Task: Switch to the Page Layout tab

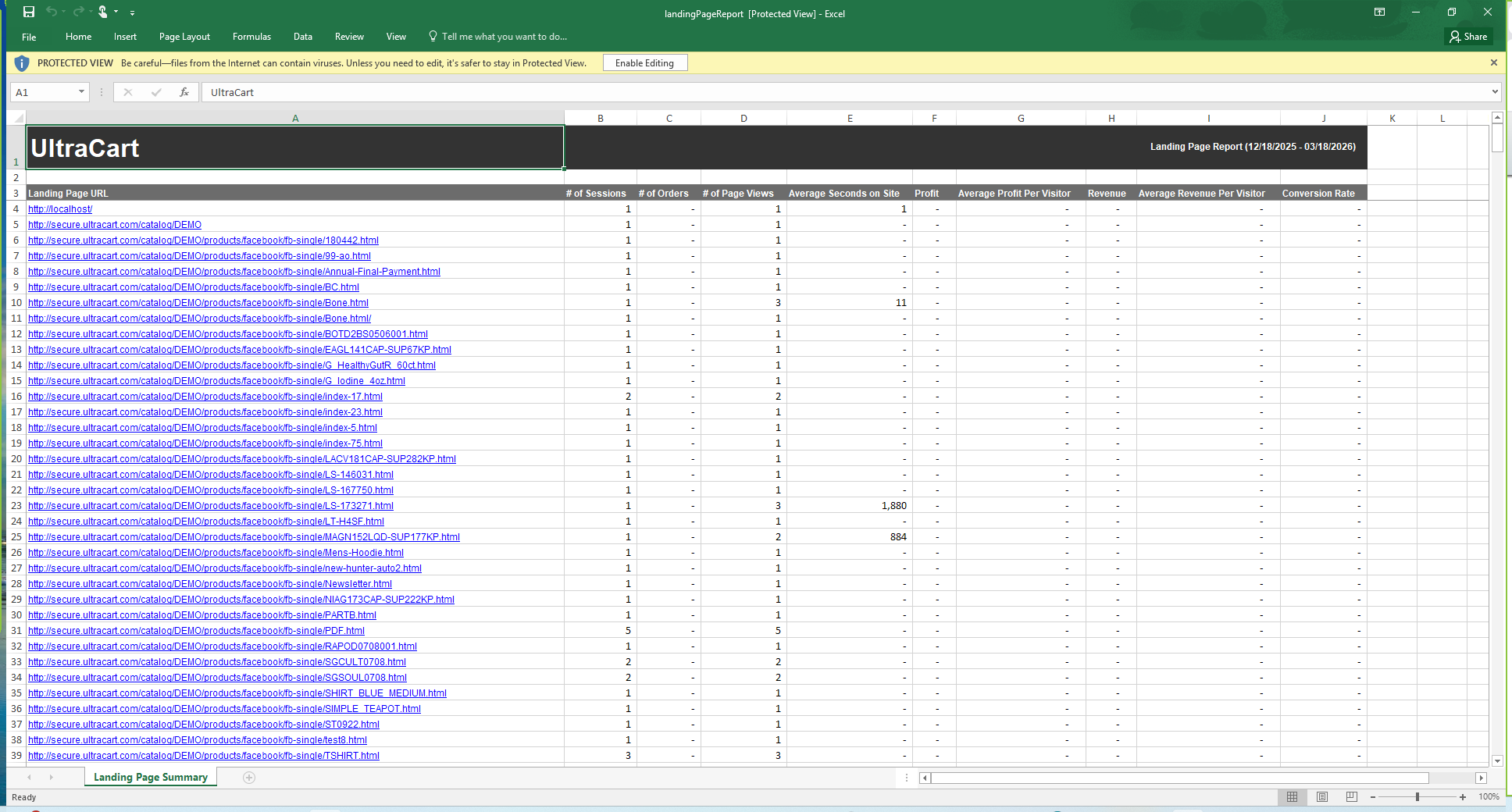Action: 184,37
